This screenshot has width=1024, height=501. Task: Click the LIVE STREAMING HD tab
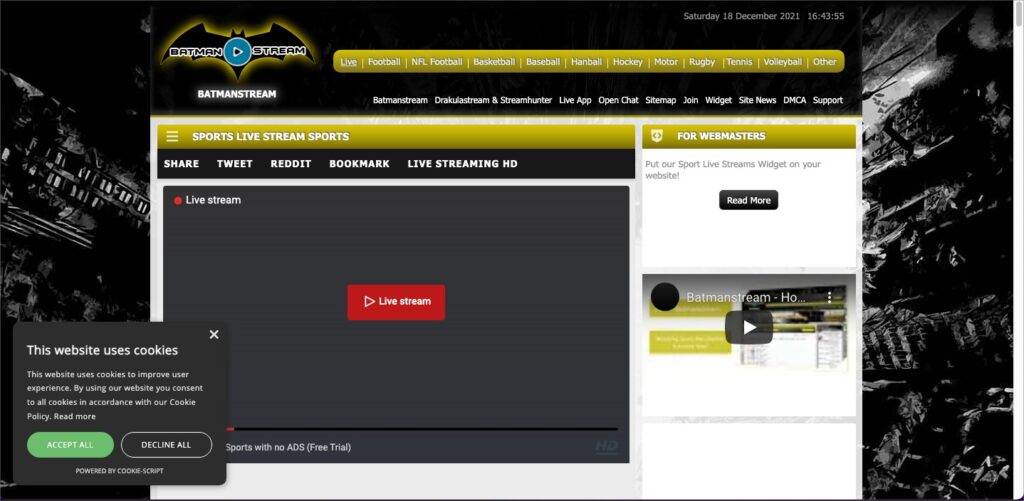462,164
